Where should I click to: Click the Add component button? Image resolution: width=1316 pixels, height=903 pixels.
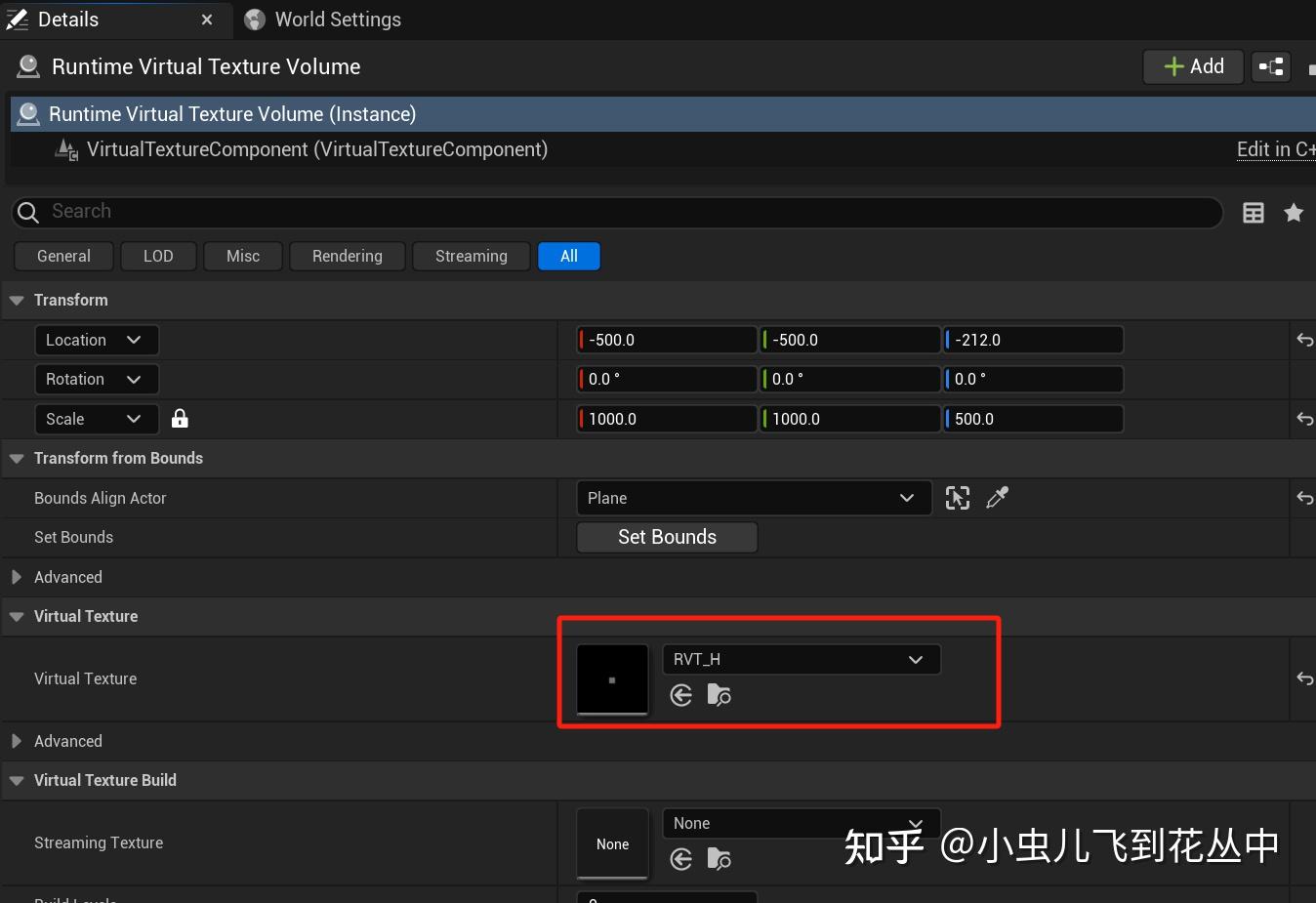(x=1193, y=66)
